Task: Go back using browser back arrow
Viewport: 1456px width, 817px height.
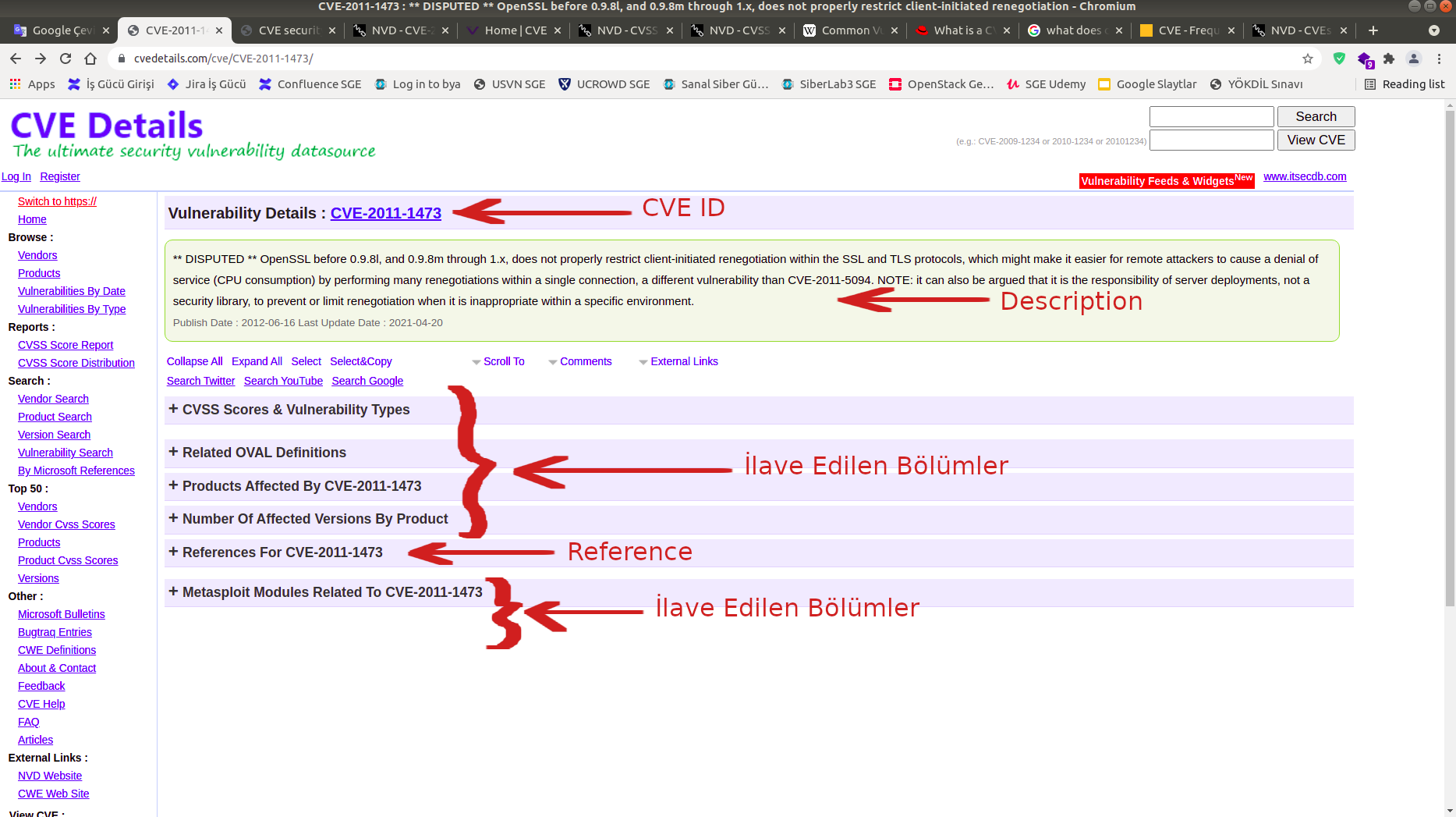Action: pyautogui.click(x=16, y=59)
